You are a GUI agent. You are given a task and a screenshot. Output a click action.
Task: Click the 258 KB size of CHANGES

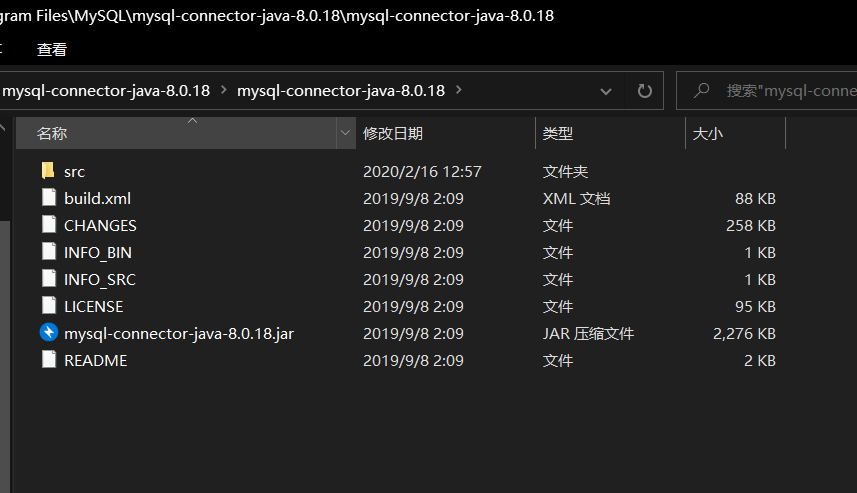[x=751, y=225]
